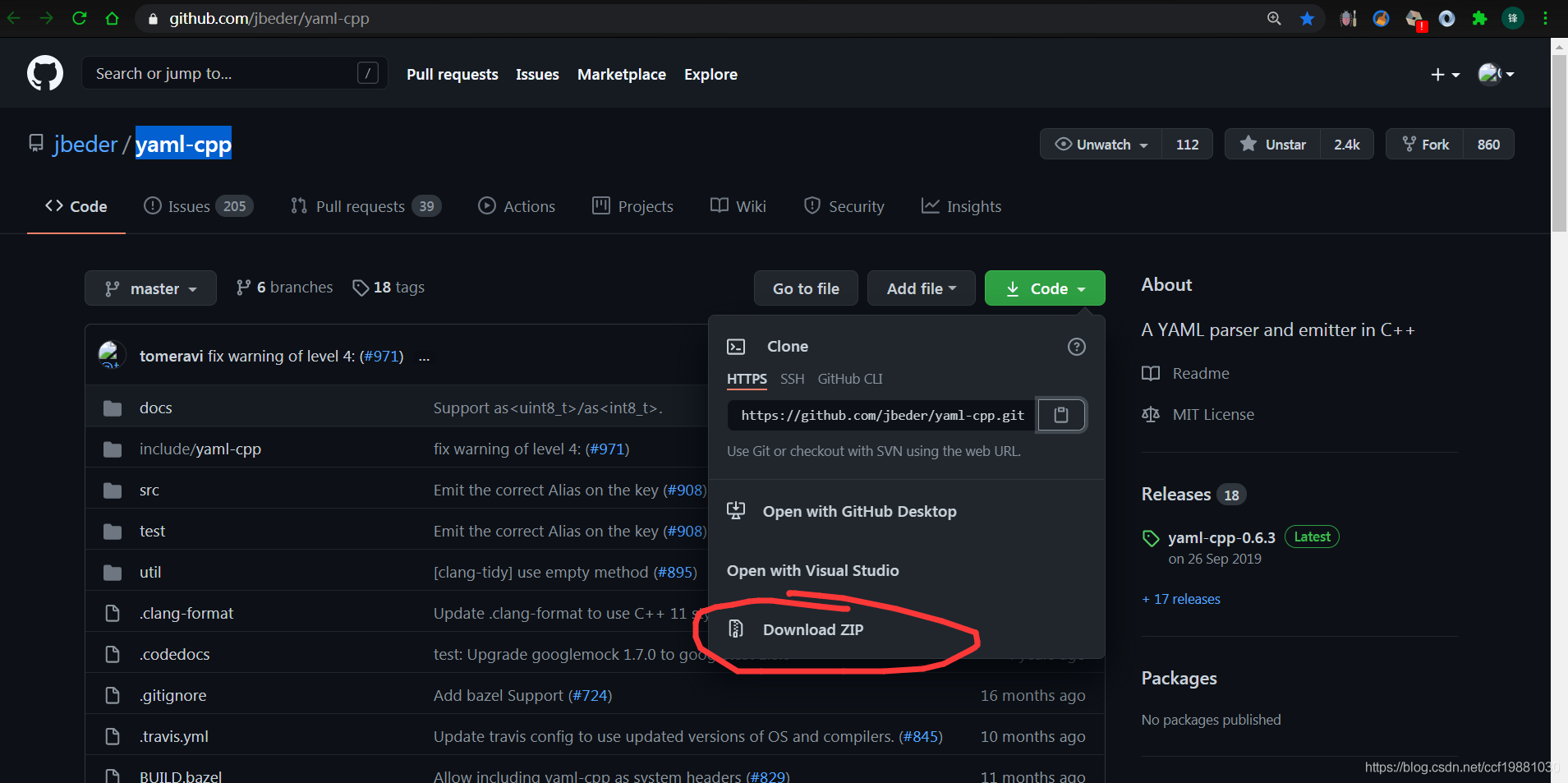
Task: Open the .travis.yml file
Action: coord(174,737)
